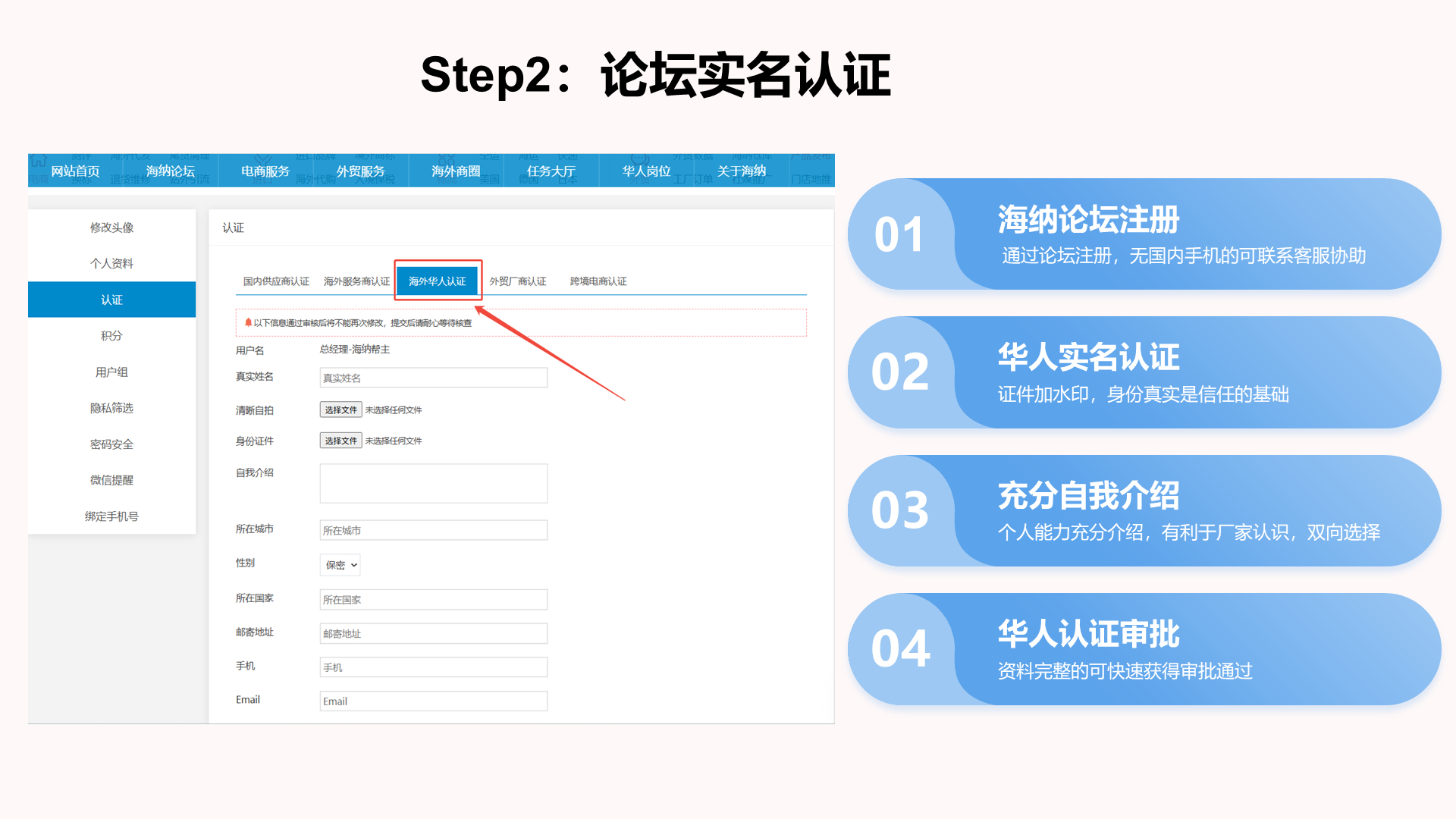The height and width of the screenshot is (819, 1456).
Task: Go to 网站首页 in navigation bar
Action: coord(75,171)
